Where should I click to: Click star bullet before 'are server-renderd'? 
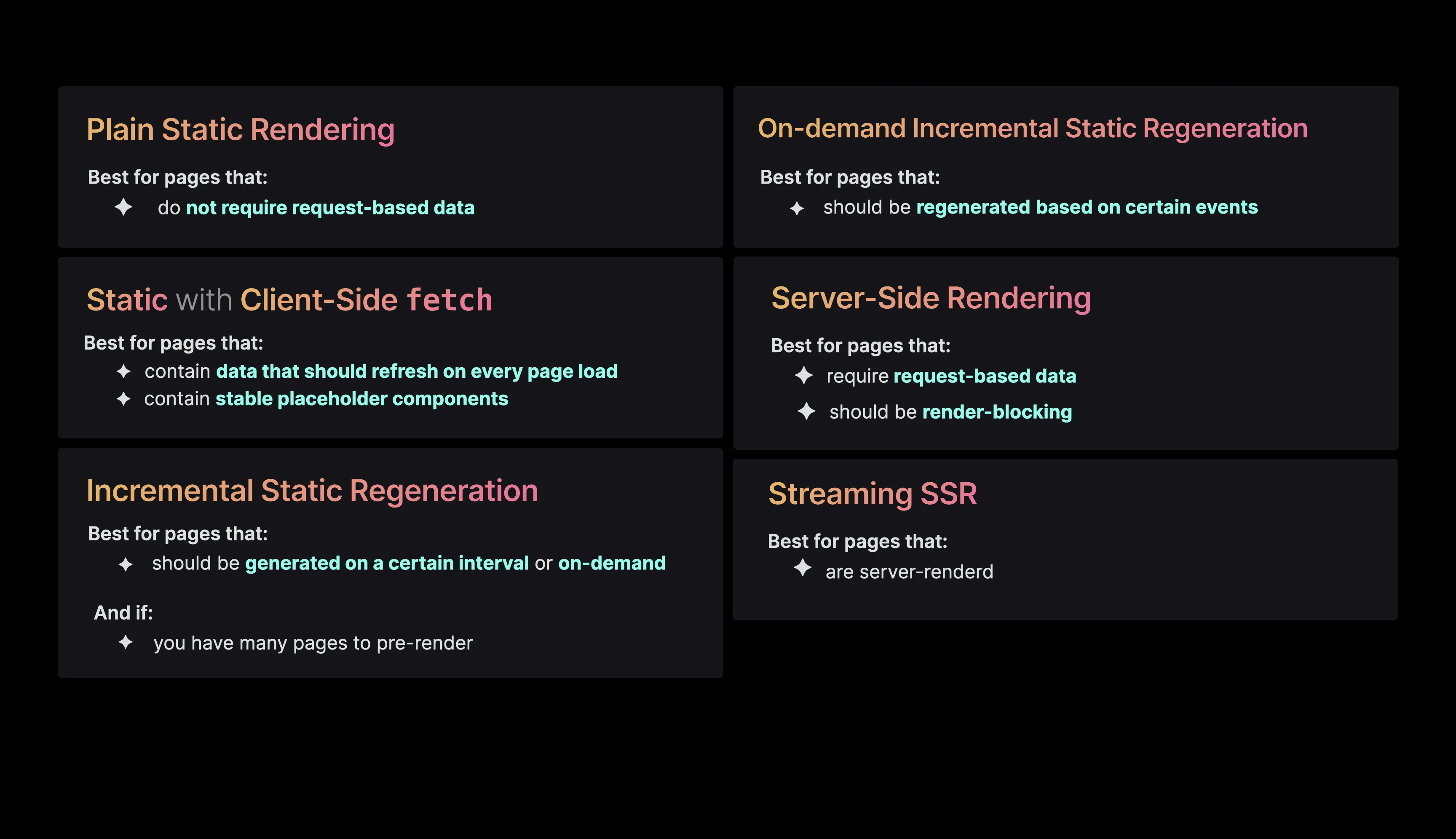(x=802, y=568)
